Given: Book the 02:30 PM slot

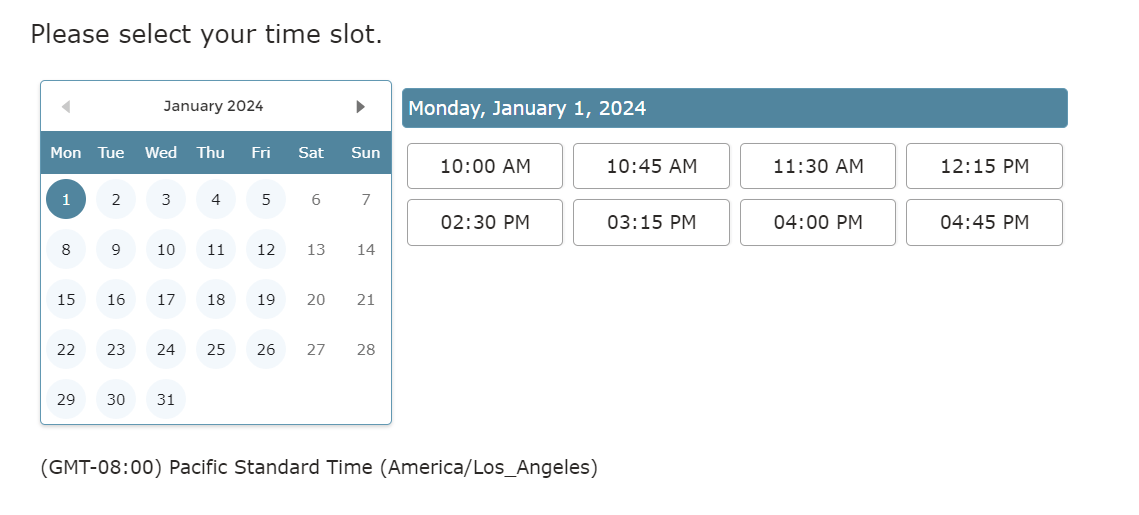Looking at the screenshot, I should [x=485, y=222].
